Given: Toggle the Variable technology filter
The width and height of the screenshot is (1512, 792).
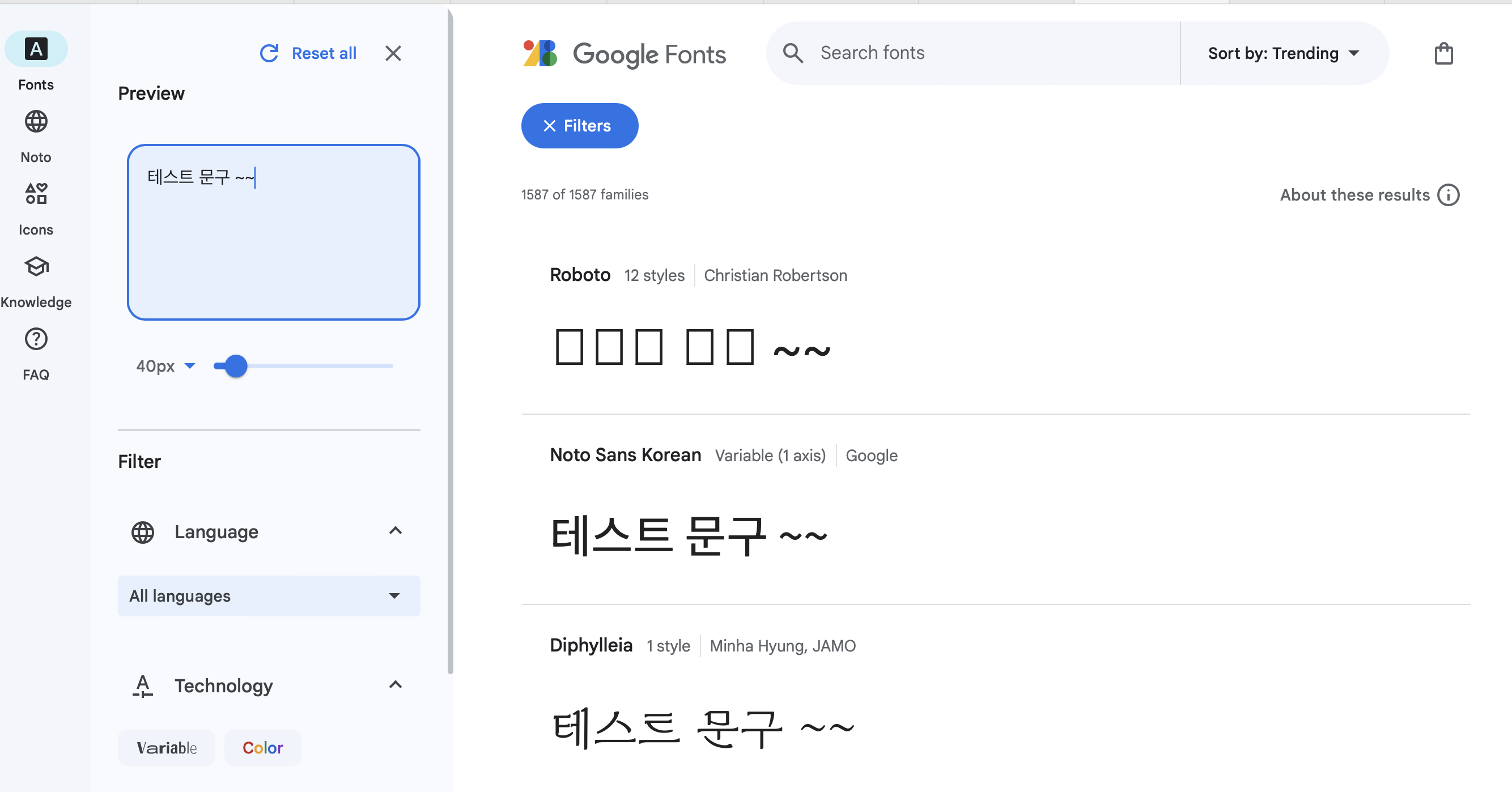Looking at the screenshot, I should coord(166,747).
